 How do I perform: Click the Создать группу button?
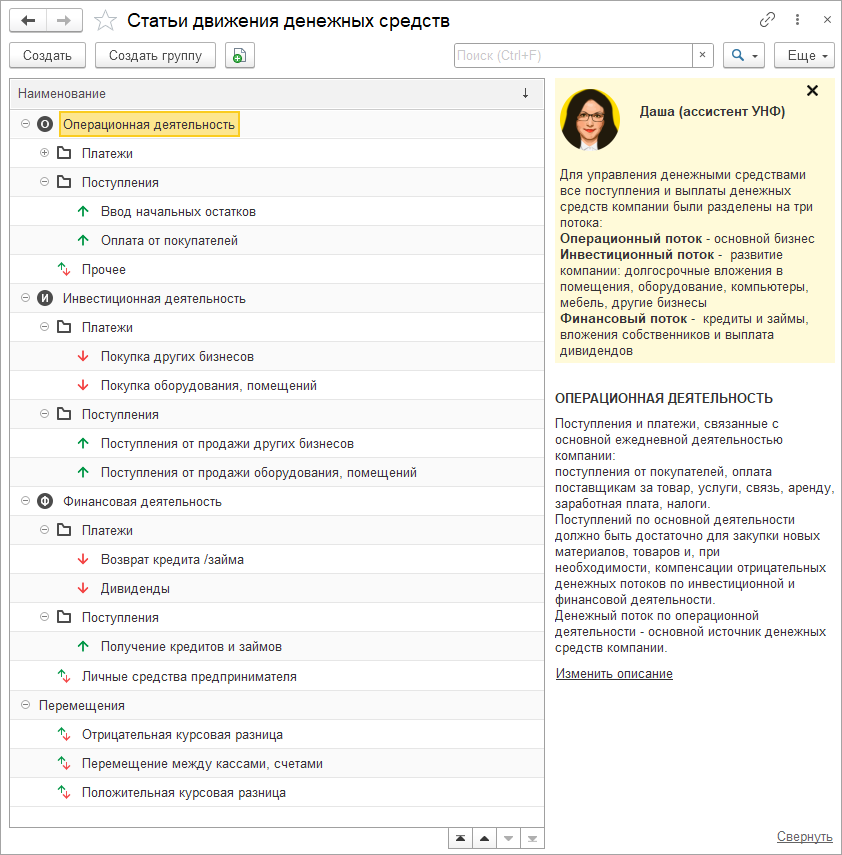point(155,56)
